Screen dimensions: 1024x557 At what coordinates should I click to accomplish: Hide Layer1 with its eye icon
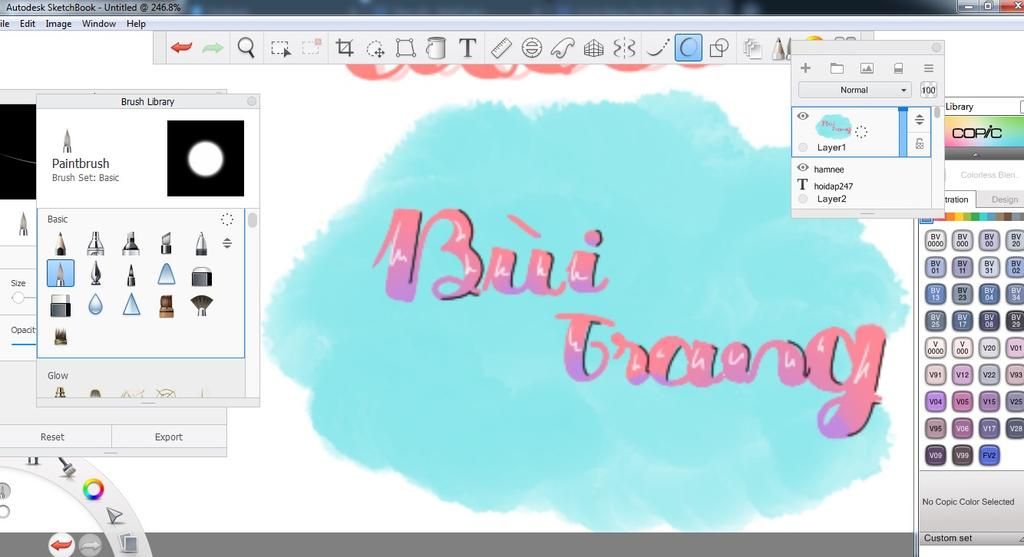(x=803, y=116)
